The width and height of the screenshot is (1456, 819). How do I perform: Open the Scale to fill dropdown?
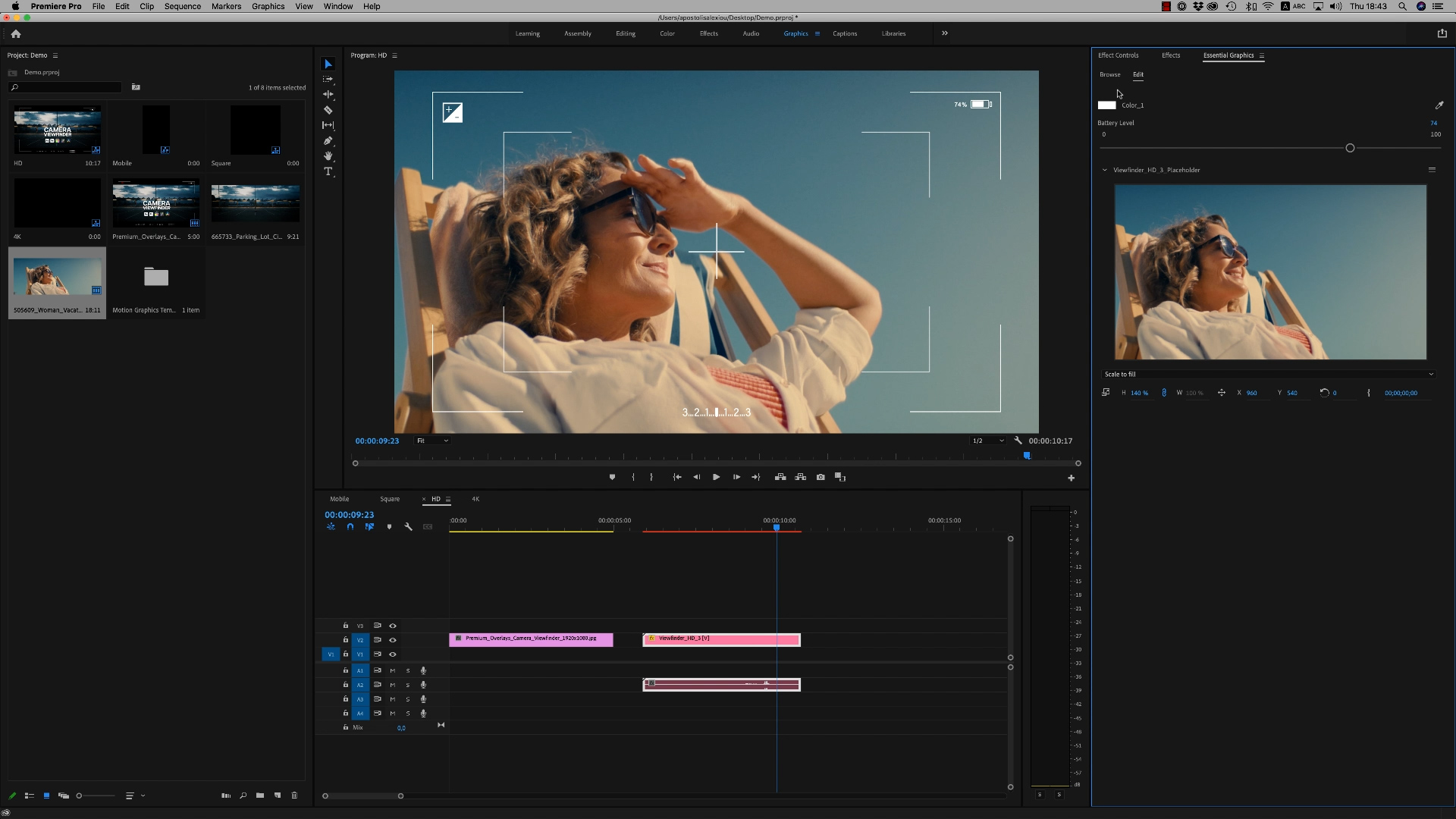[x=1268, y=374]
